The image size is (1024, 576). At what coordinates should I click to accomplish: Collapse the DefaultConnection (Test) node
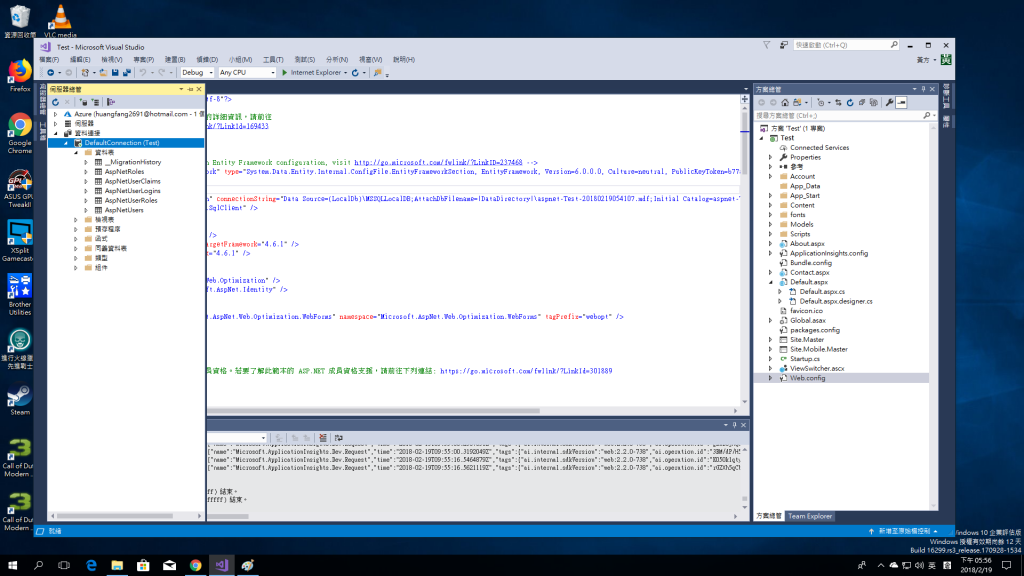(66, 142)
